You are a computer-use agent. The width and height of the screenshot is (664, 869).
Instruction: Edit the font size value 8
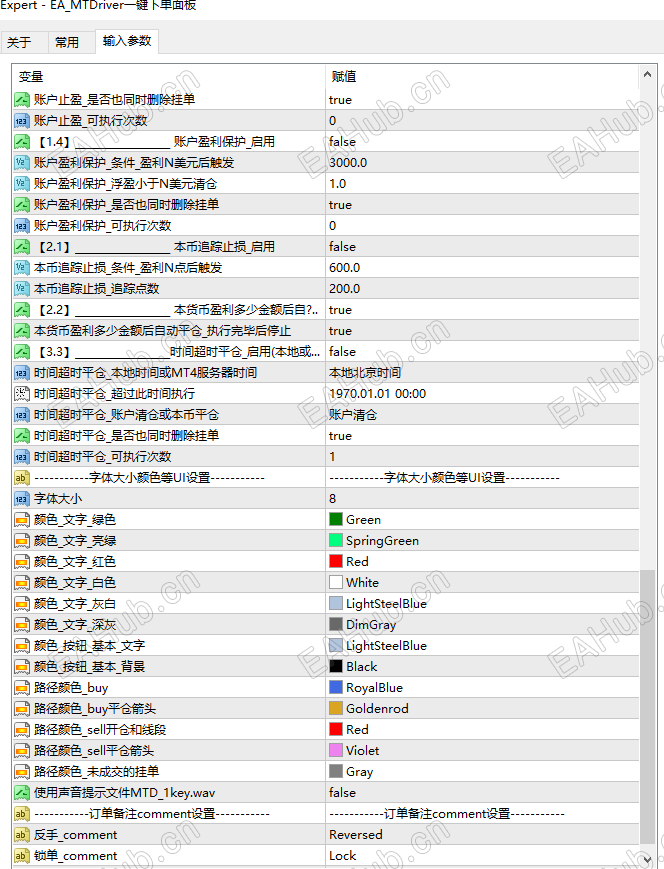point(482,499)
